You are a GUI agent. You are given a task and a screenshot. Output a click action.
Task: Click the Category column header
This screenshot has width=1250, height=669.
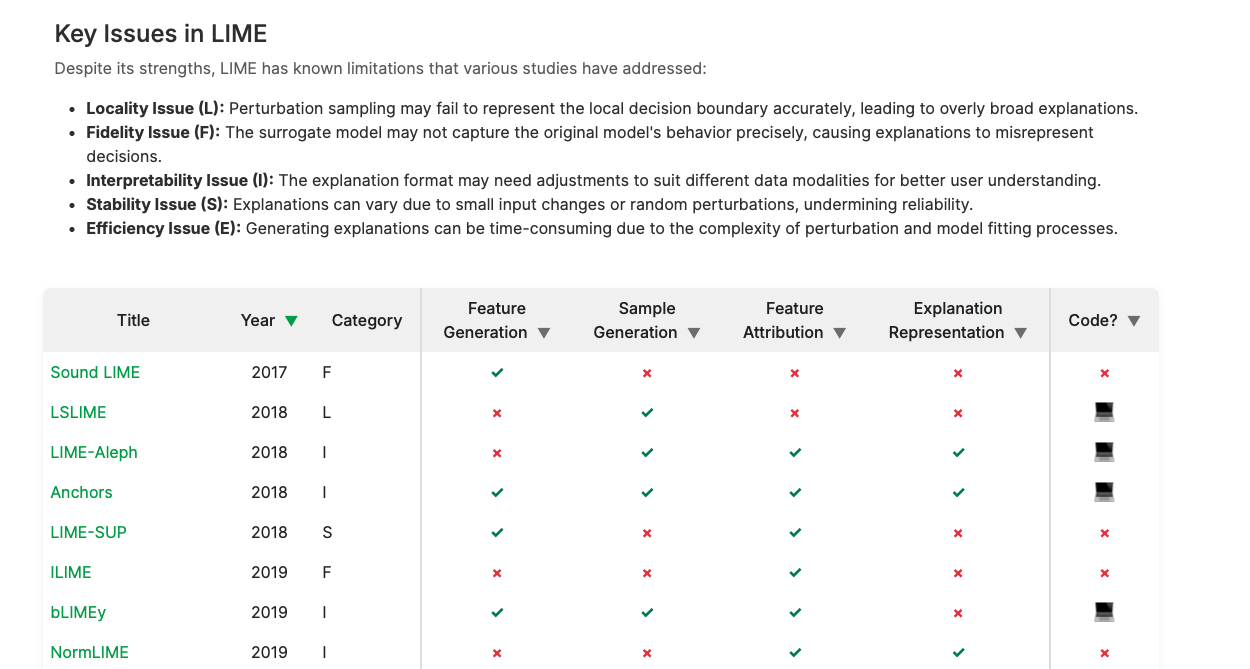click(x=367, y=320)
